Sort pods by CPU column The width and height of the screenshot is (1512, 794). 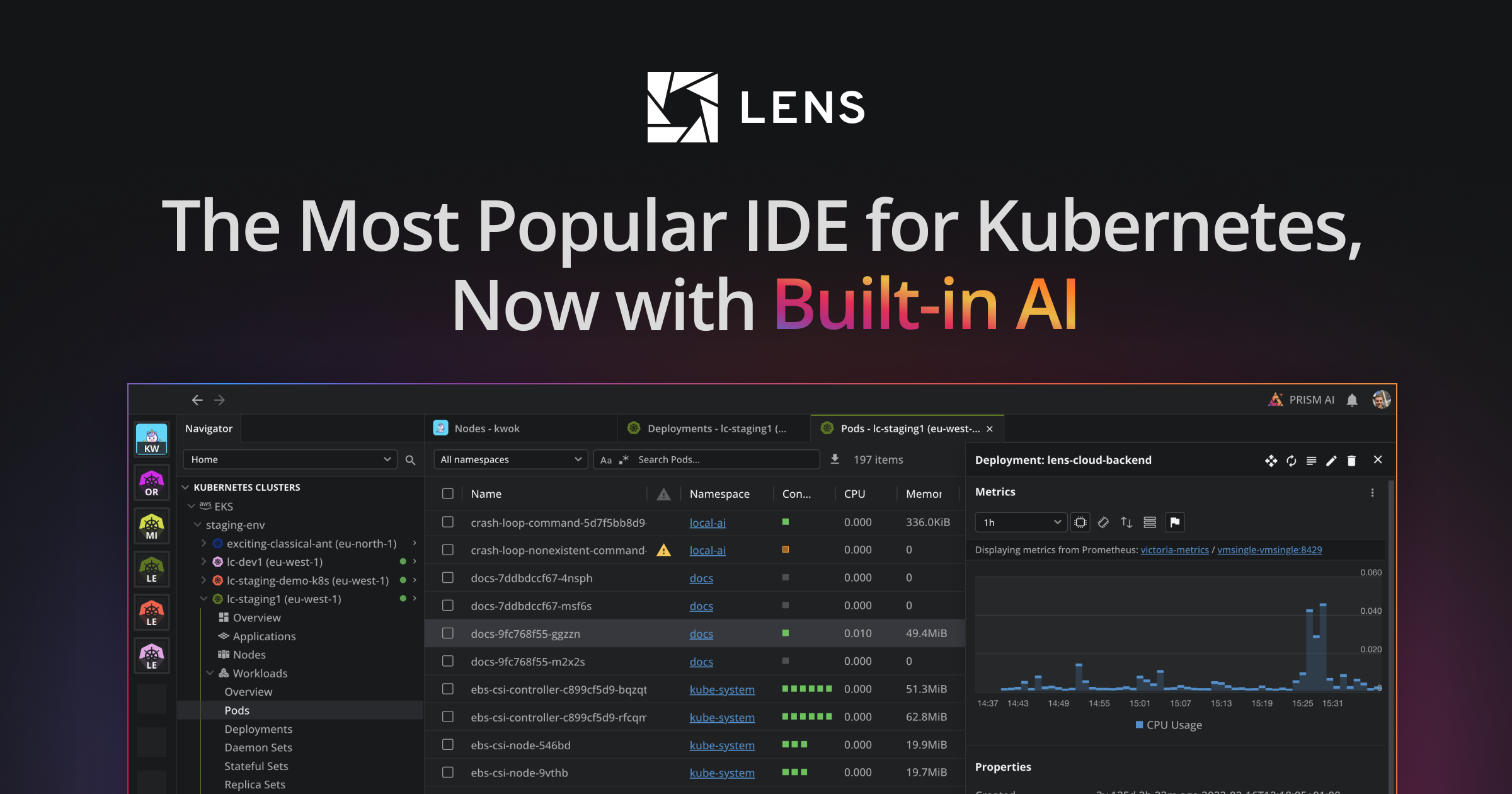(x=854, y=494)
